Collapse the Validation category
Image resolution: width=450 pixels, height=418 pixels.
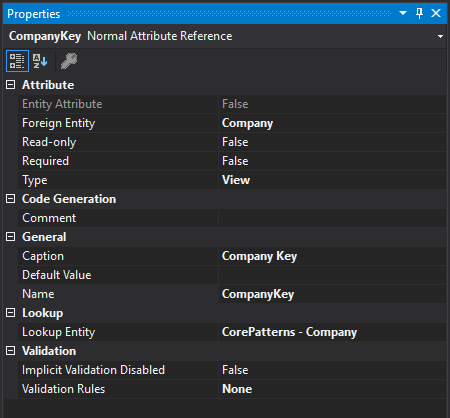coord(11,351)
